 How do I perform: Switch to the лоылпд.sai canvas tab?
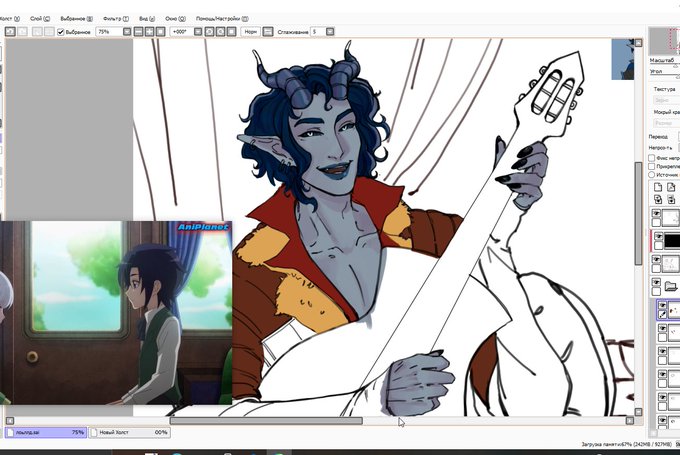point(46,432)
